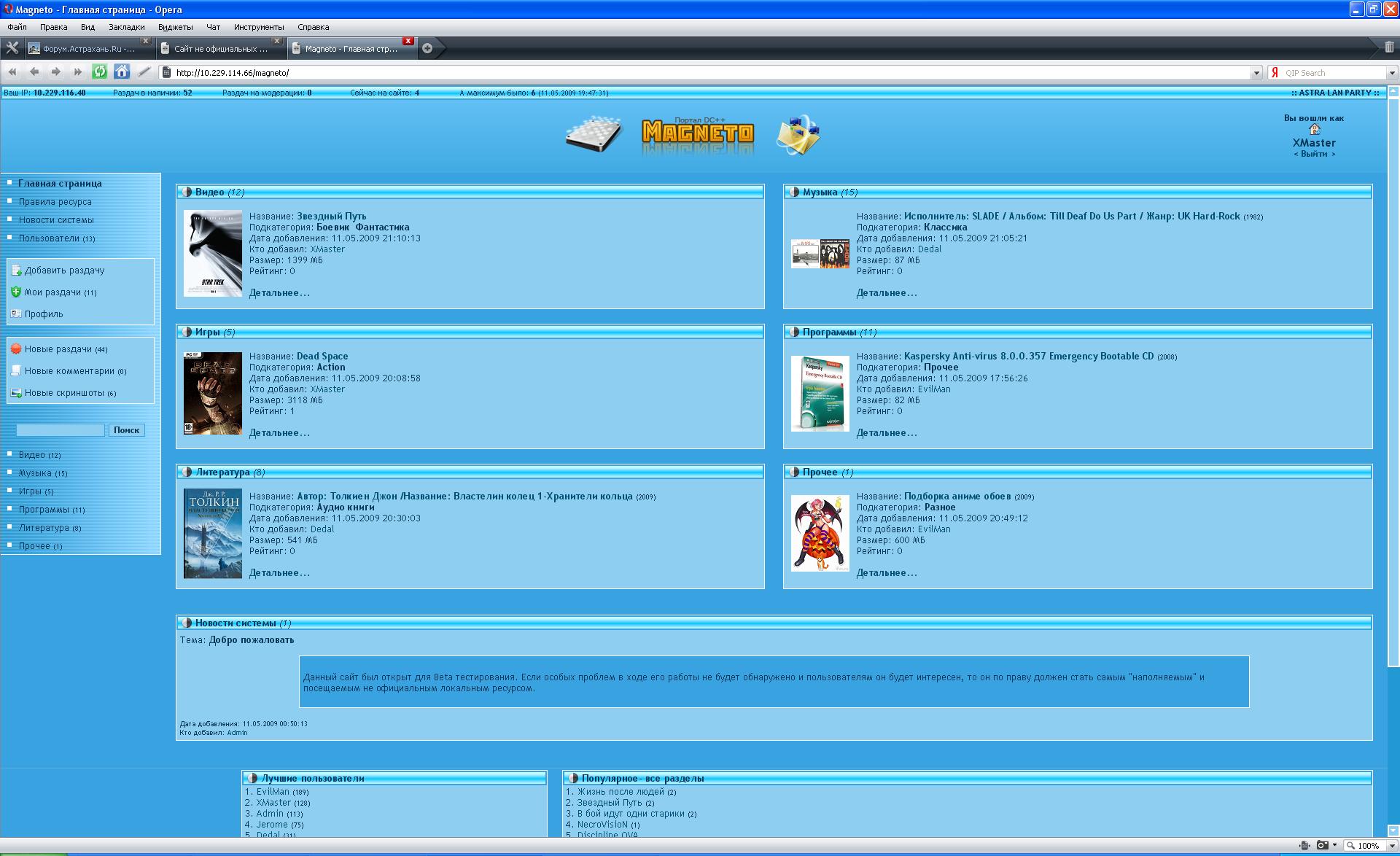This screenshot has width=1400, height=856.
Task: Open the Правила ресурса sidebar link
Action: [x=55, y=202]
